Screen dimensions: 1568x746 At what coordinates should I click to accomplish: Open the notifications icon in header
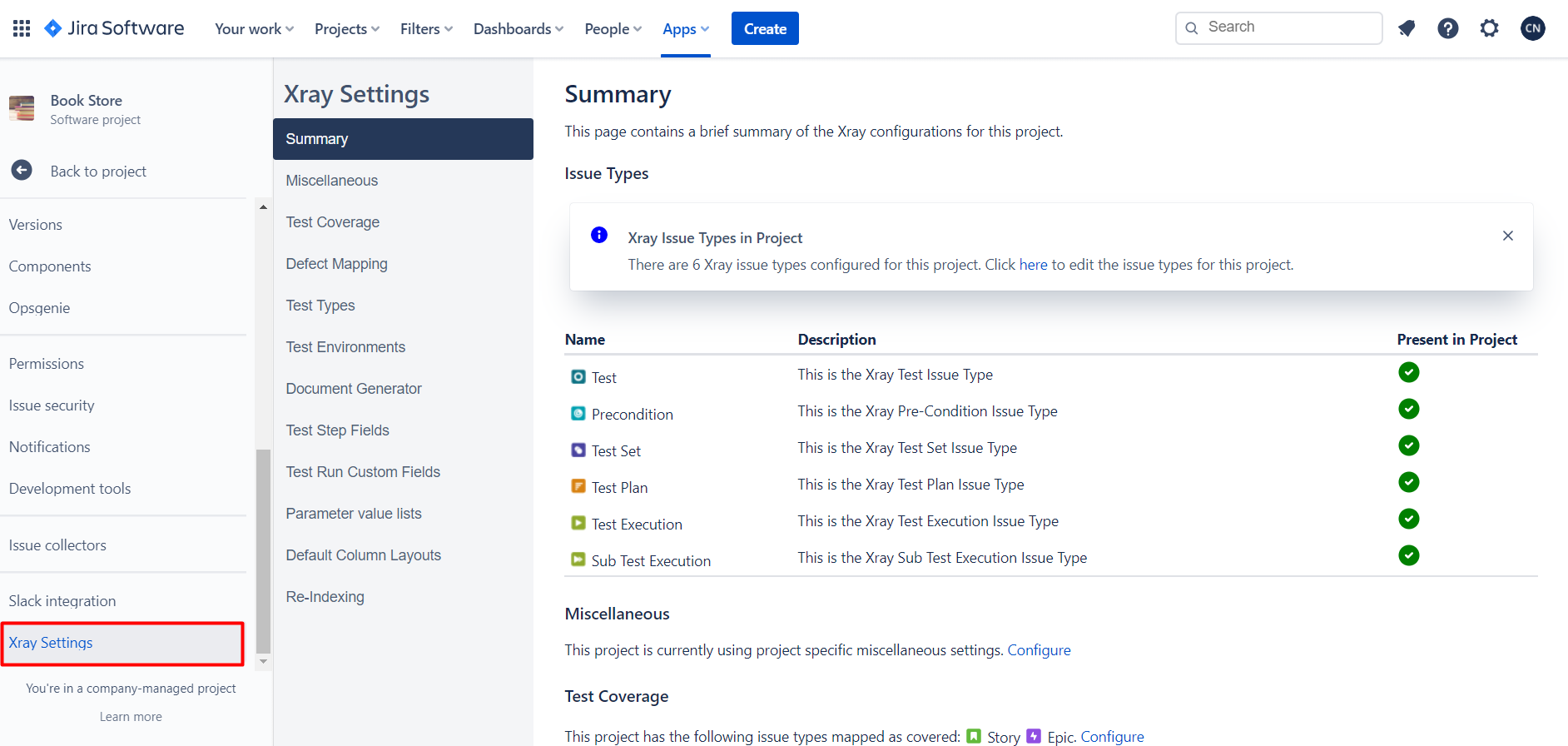[x=1407, y=28]
